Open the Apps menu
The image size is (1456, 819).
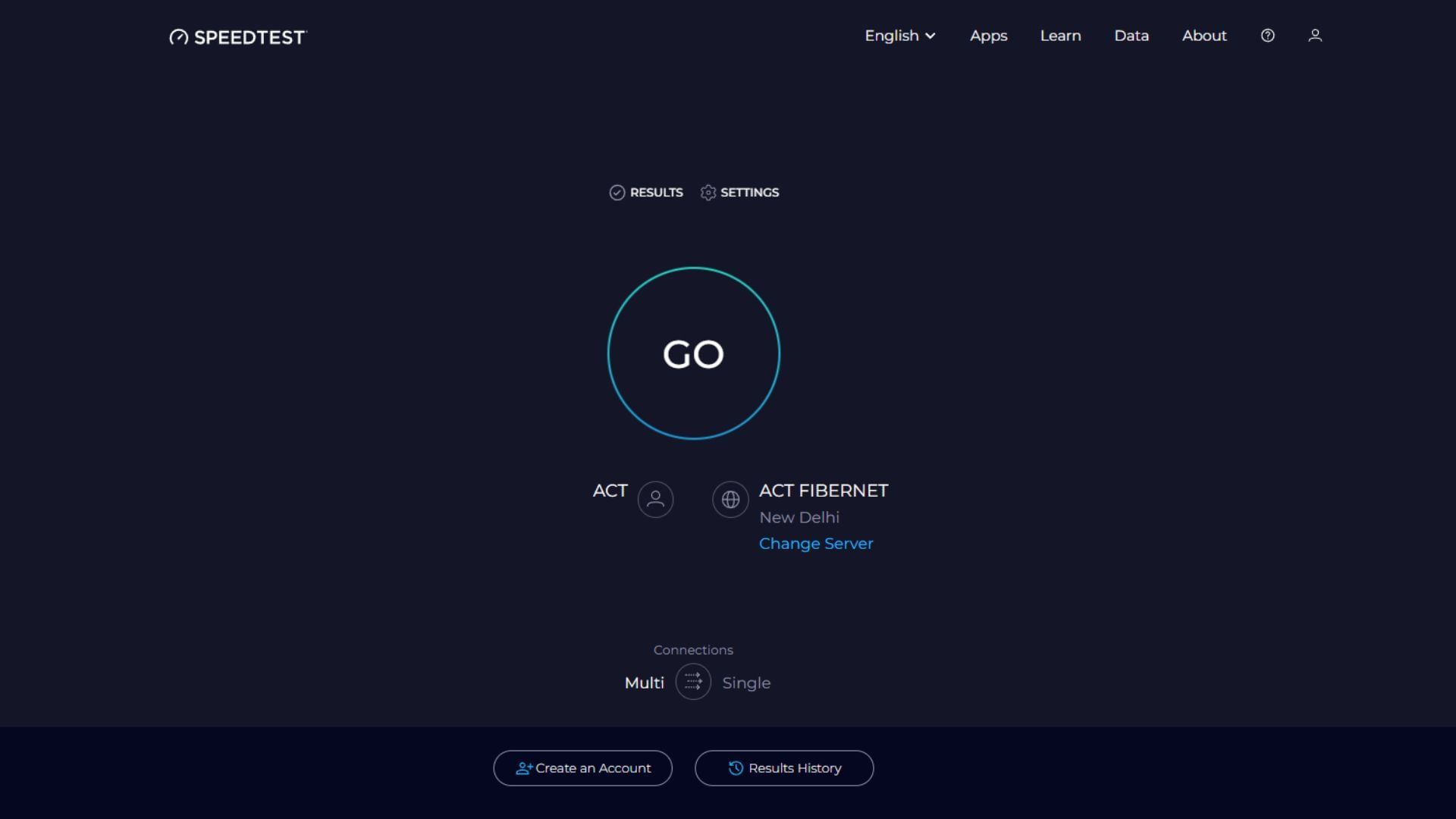(988, 36)
